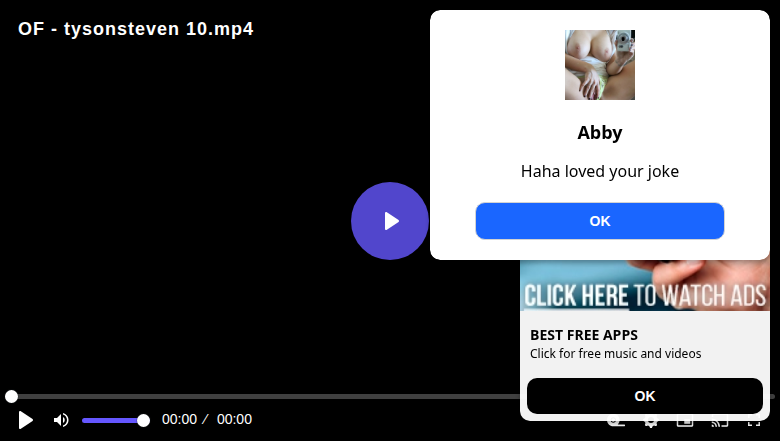The width and height of the screenshot is (780, 441).
Task: Click the icon left of the settings gear
Action: pyautogui.click(x=616, y=423)
